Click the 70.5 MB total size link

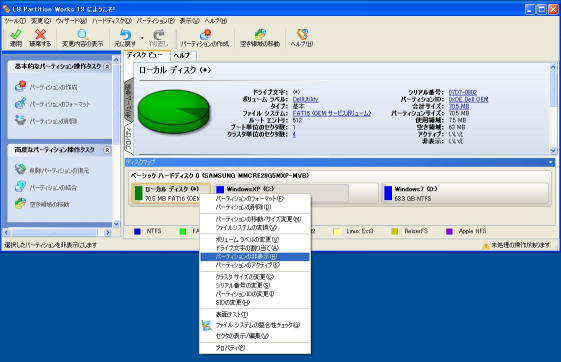(459, 107)
